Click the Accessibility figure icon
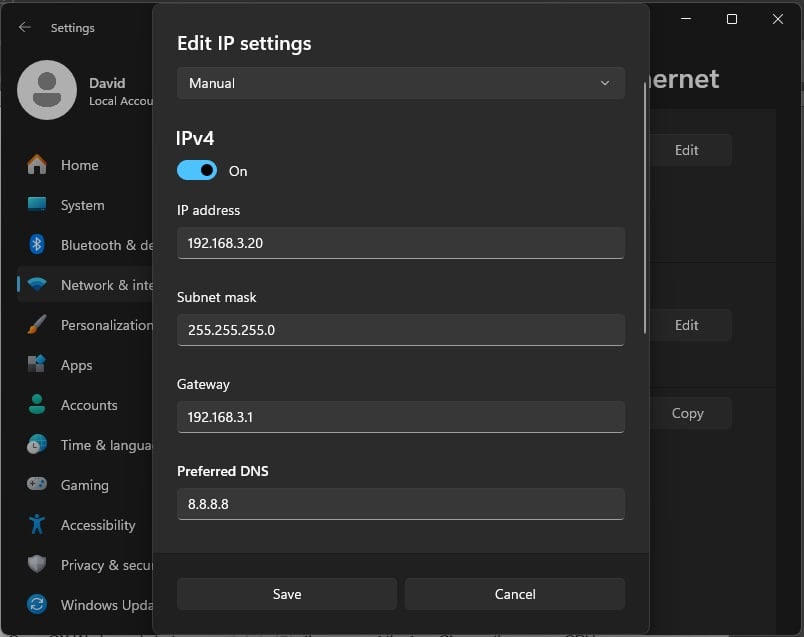804x637 pixels. point(37,524)
